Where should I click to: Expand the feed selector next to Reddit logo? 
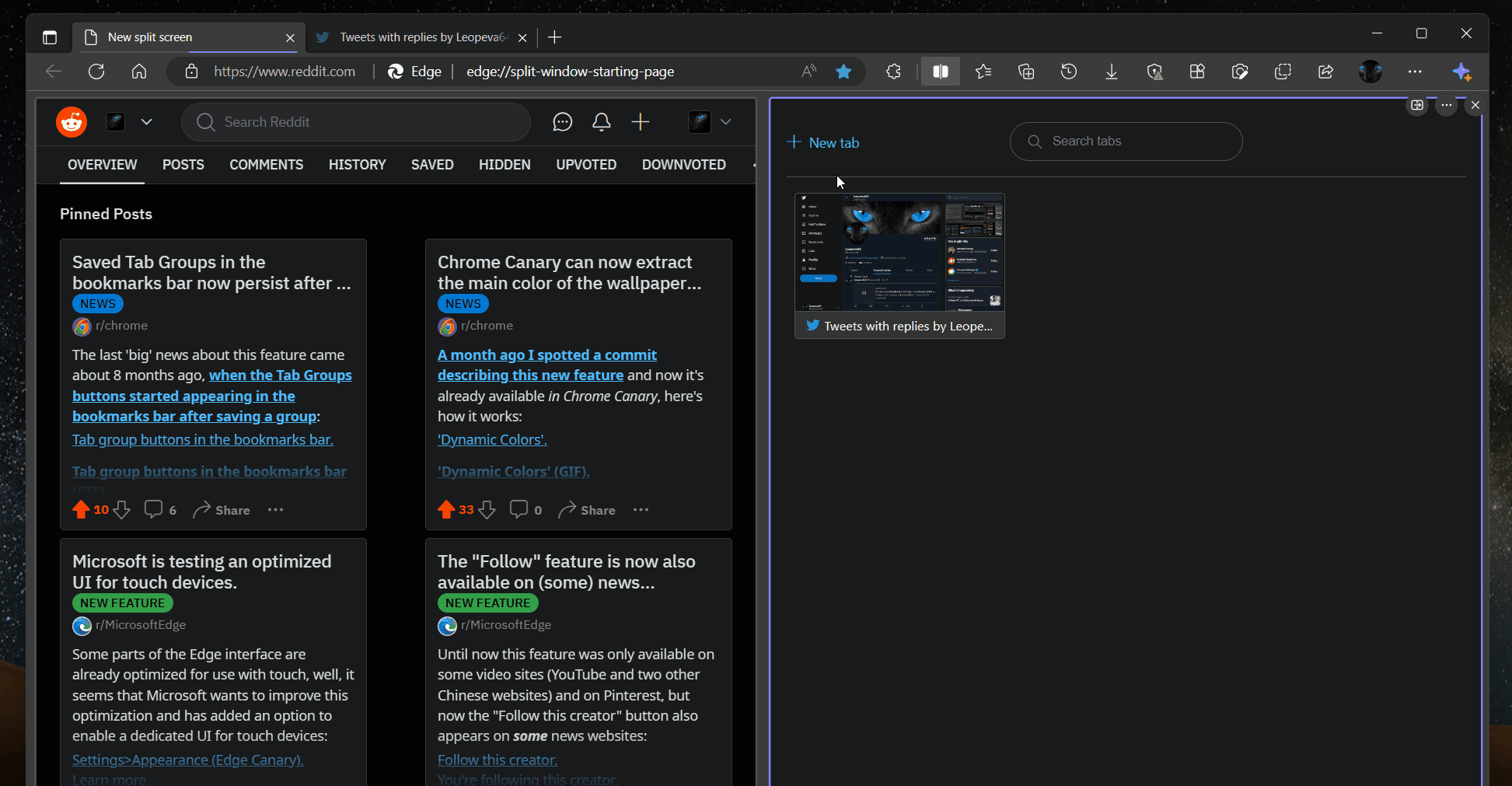click(x=147, y=122)
